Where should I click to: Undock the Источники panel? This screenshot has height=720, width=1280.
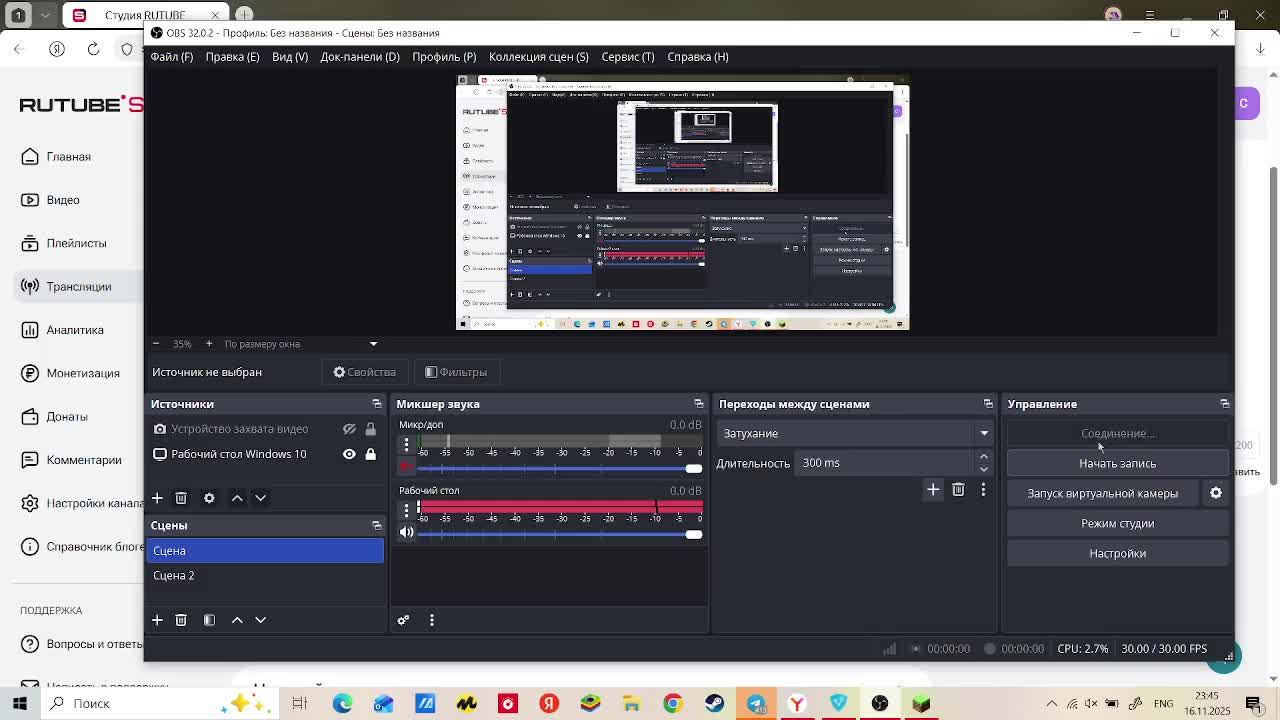coord(377,404)
